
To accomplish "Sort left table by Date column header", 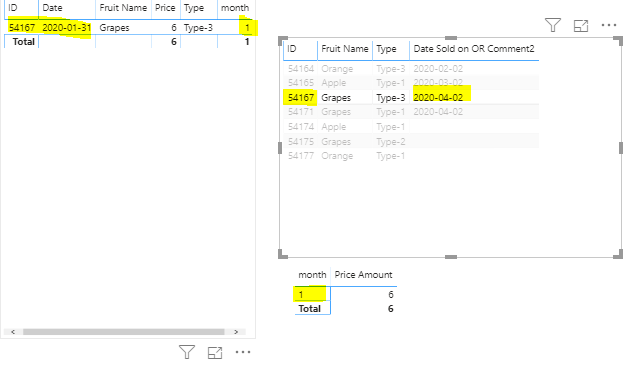I will pyautogui.click(x=52, y=8).
